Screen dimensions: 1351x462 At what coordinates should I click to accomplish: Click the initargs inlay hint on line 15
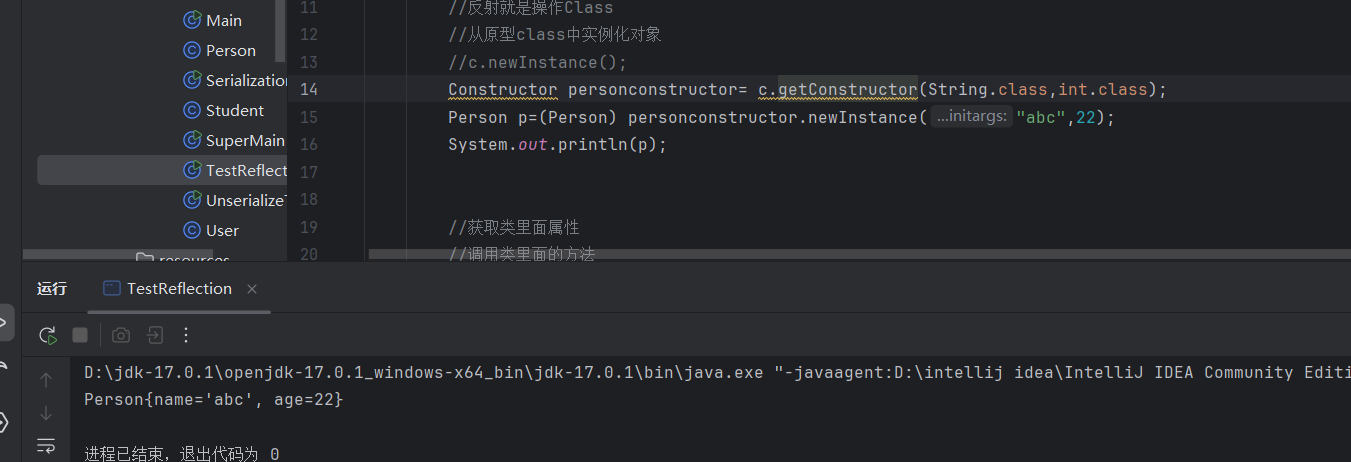(971, 117)
